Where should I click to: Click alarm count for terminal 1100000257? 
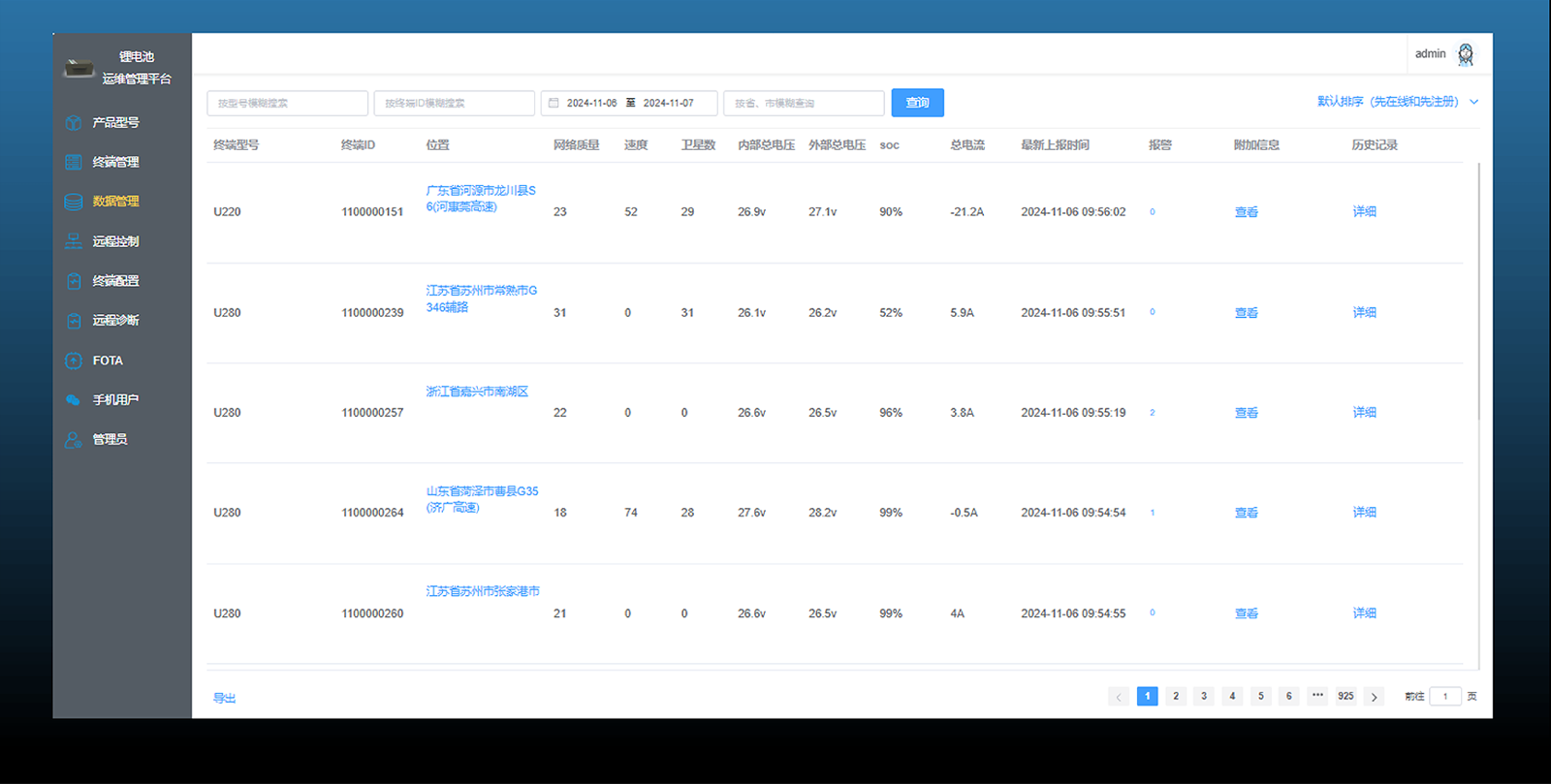coord(1152,413)
